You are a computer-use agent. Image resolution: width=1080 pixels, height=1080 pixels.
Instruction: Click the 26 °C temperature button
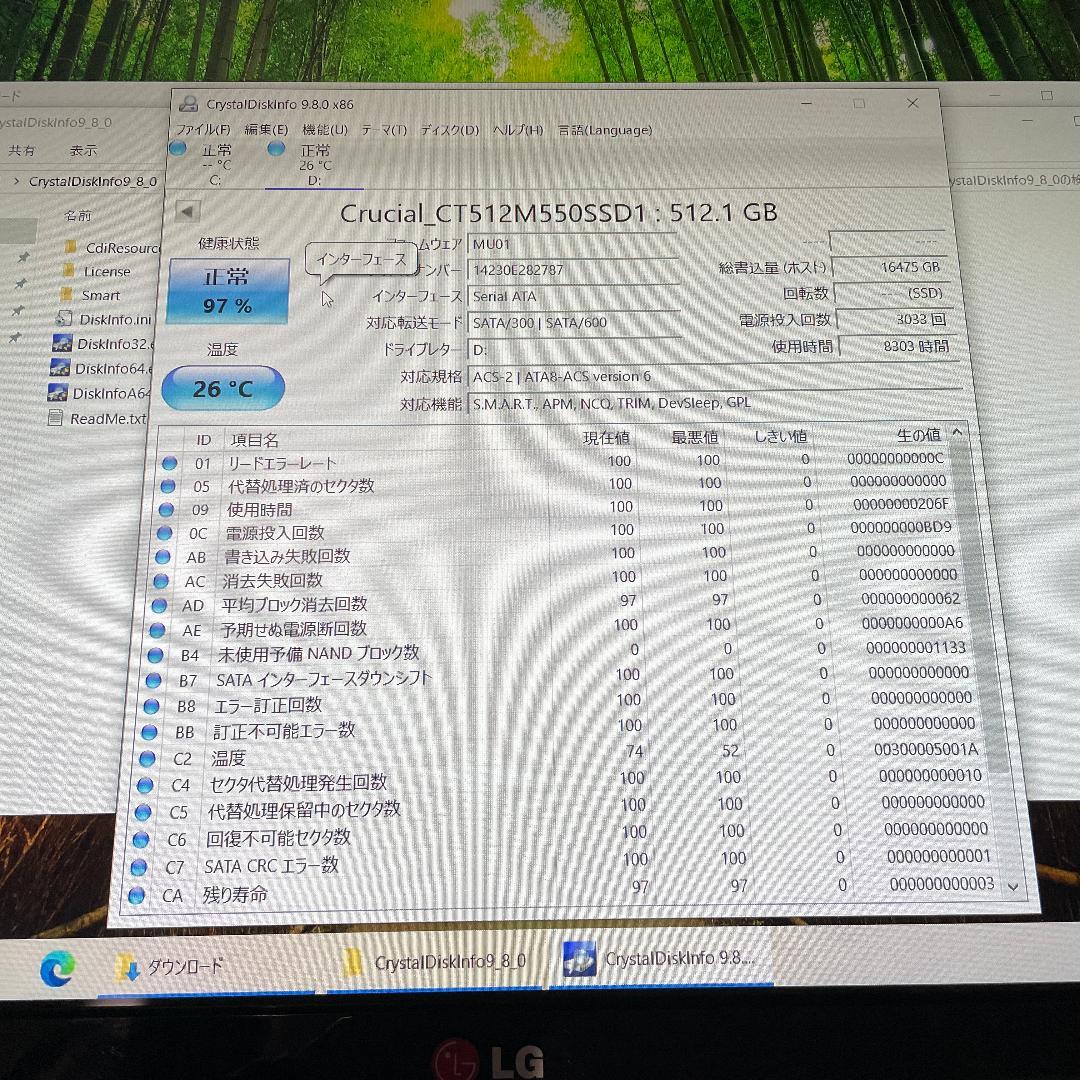223,388
